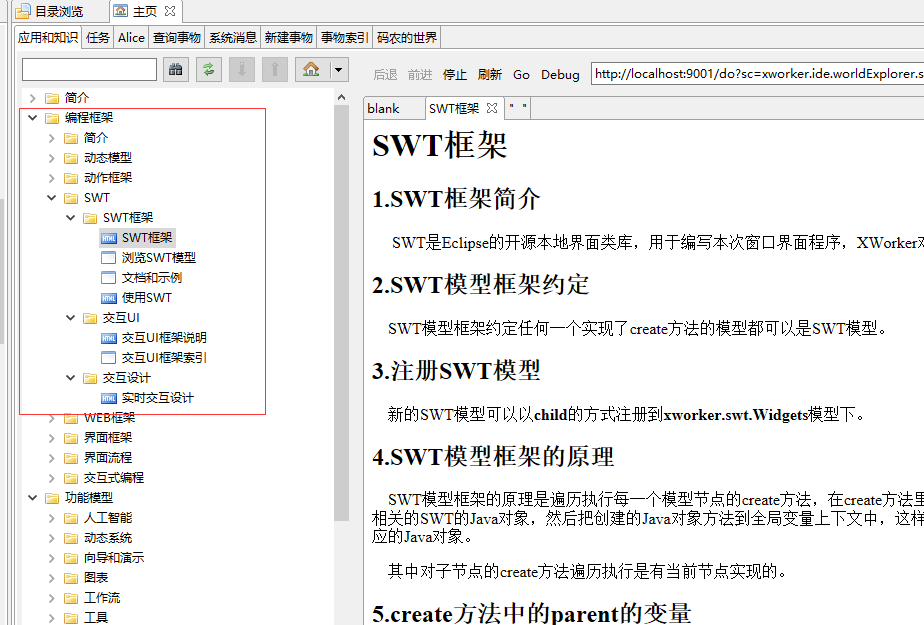Collapse the SWT框架 folder node
924x625 pixels.
coord(71,218)
